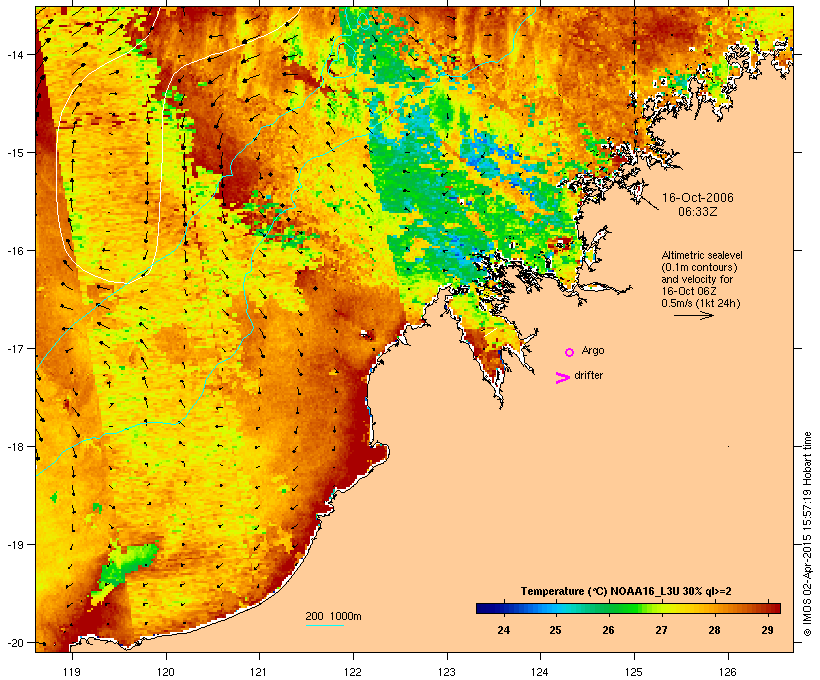Click the drifter legend label
Screen dimensions: 820x680
pyautogui.click(x=588, y=375)
